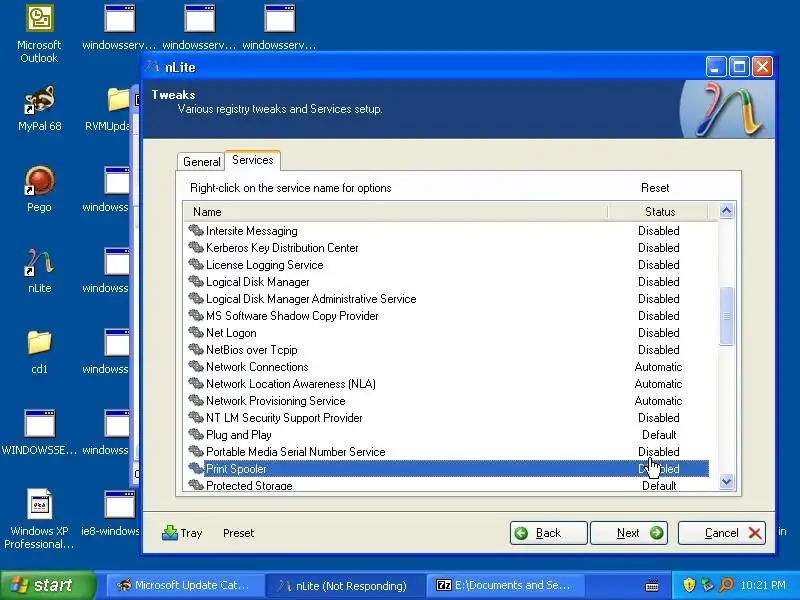Click the network computers tray icon
800x600 pixels.
pos(707,585)
